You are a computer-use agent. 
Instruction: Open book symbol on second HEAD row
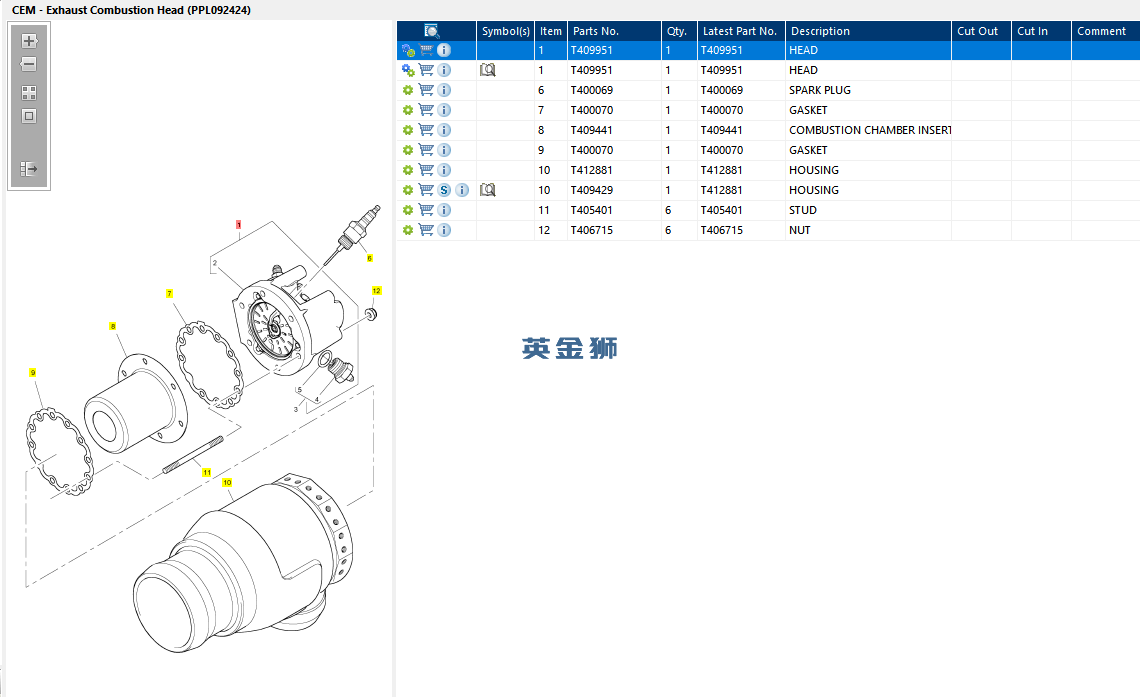pos(488,70)
